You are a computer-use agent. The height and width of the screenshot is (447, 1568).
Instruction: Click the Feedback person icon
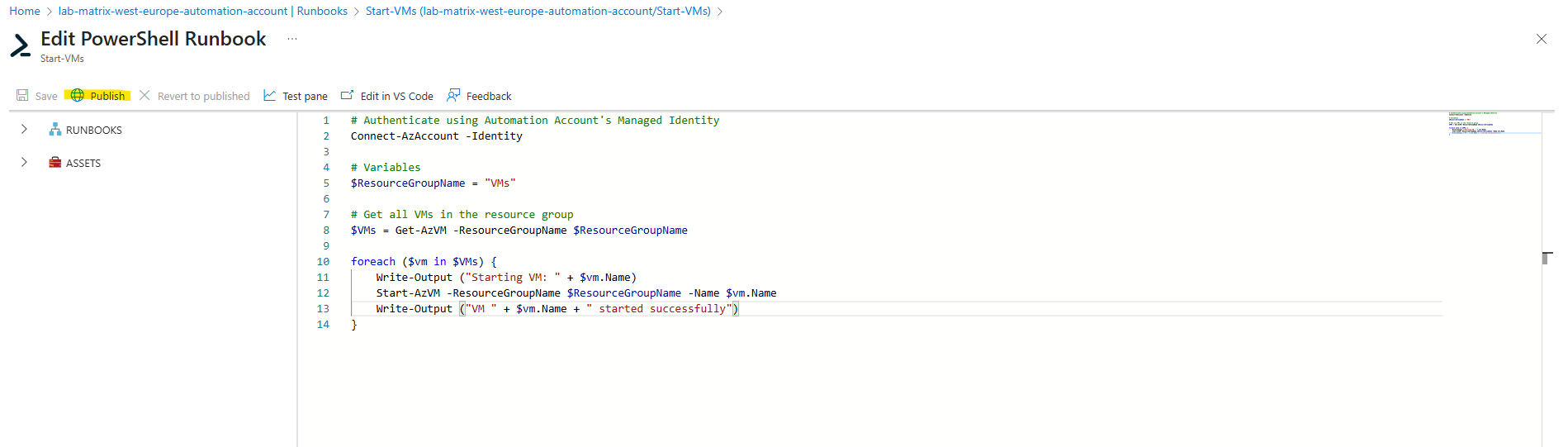[x=453, y=96]
